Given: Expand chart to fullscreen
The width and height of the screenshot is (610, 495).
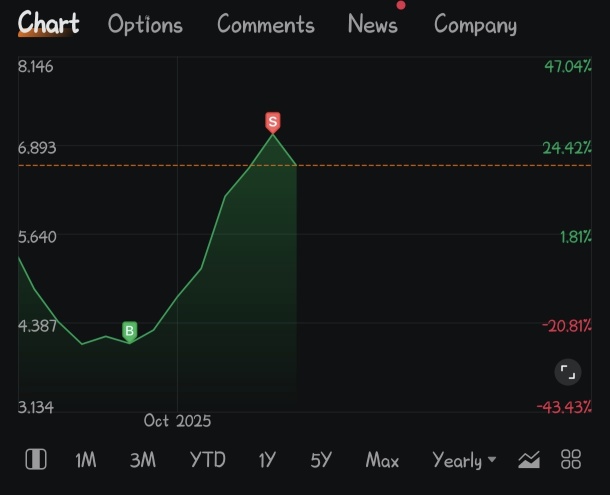Looking at the screenshot, I should 567,373.
